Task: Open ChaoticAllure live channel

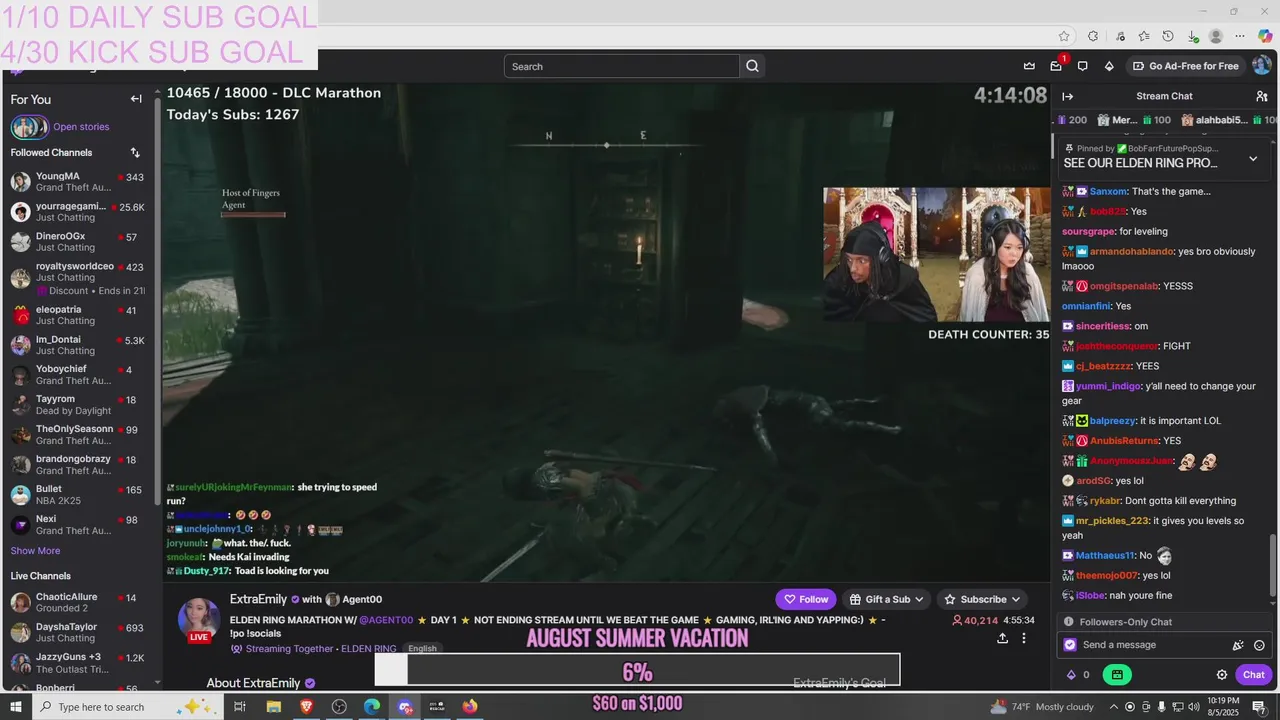Action: click(x=78, y=603)
